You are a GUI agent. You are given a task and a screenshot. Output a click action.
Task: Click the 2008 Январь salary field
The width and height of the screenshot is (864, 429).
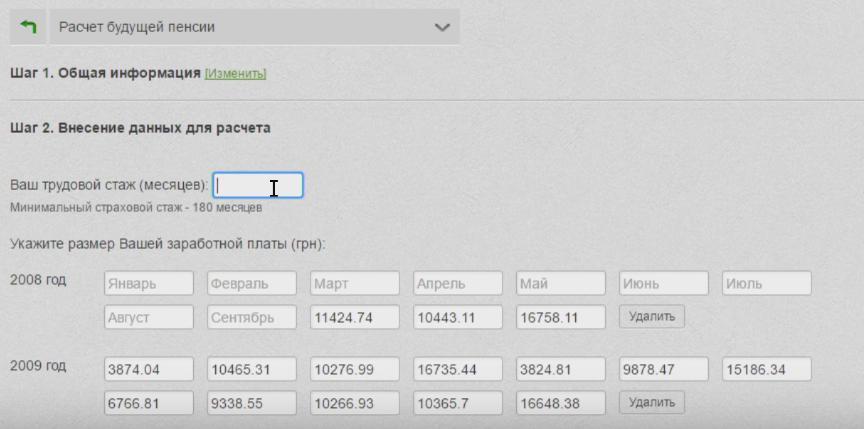point(149,283)
